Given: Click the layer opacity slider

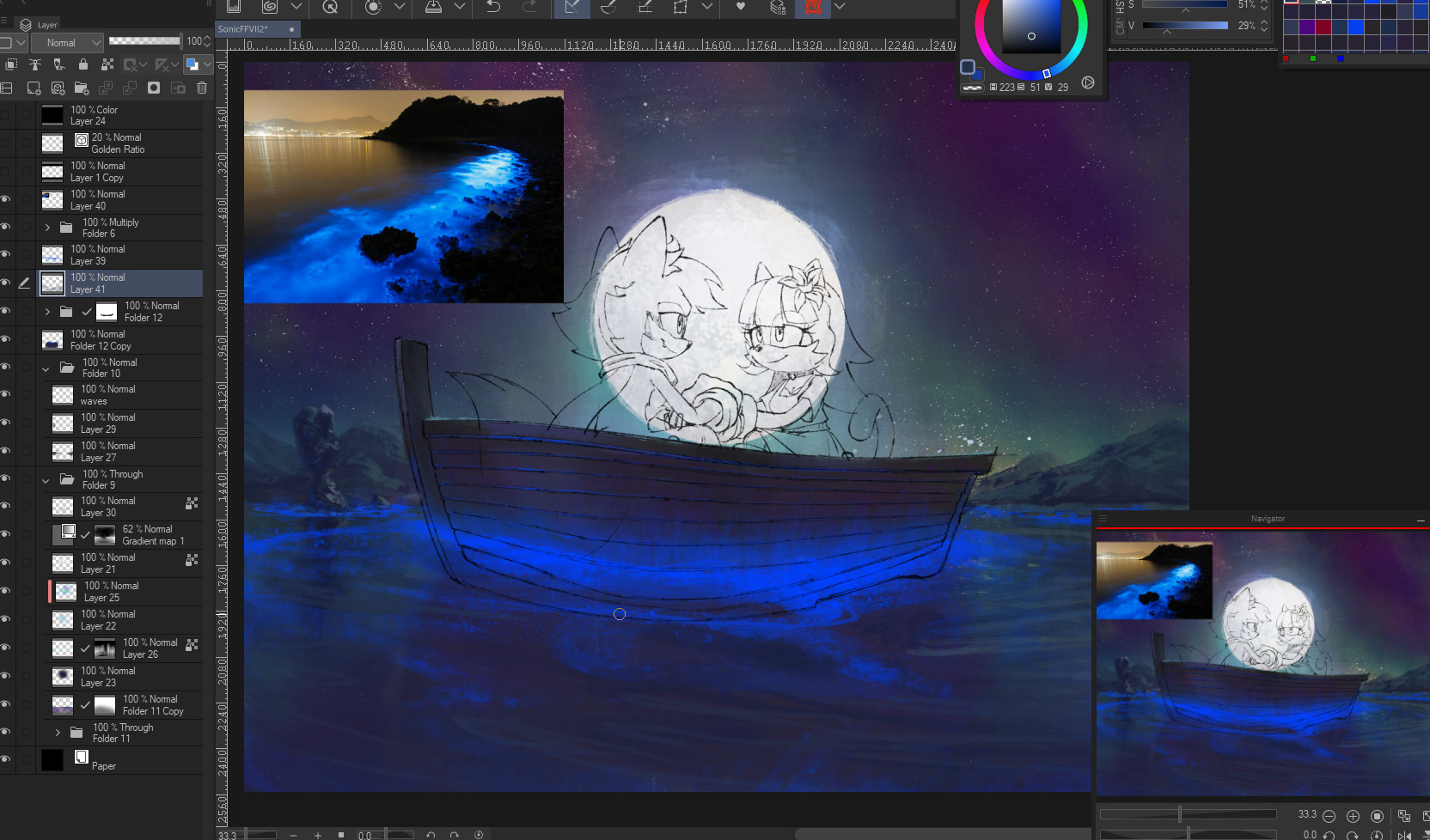Looking at the screenshot, I should (x=144, y=40).
